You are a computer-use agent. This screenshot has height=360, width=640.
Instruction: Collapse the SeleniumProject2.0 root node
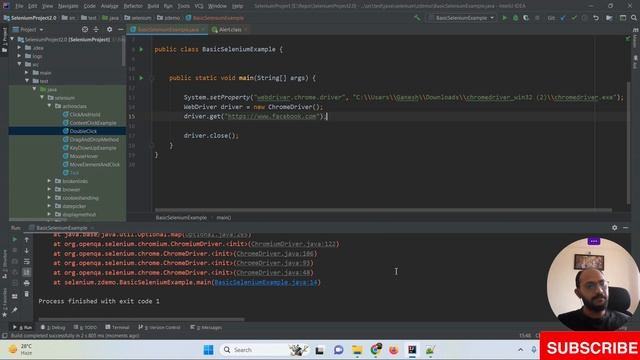(x=12, y=40)
